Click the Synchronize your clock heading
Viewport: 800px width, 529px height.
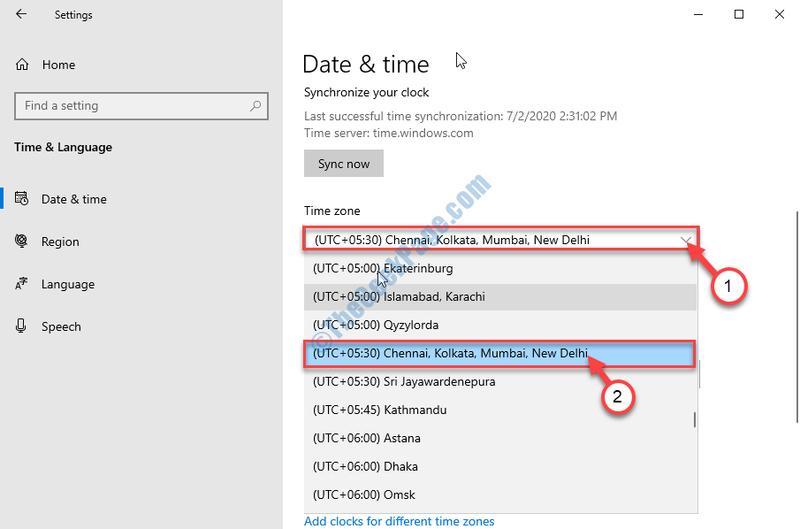(x=366, y=92)
